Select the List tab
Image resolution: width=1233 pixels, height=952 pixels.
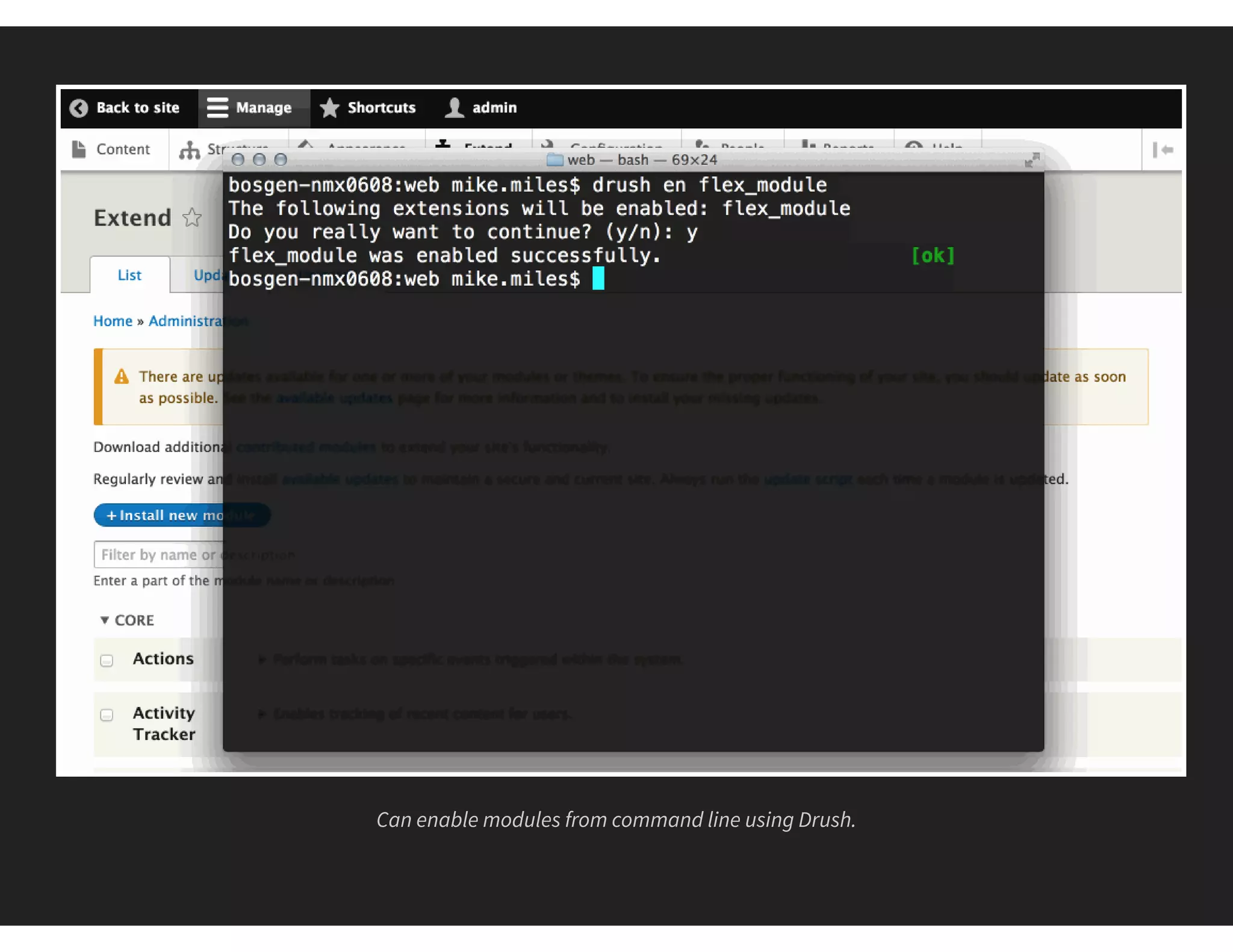click(x=129, y=275)
